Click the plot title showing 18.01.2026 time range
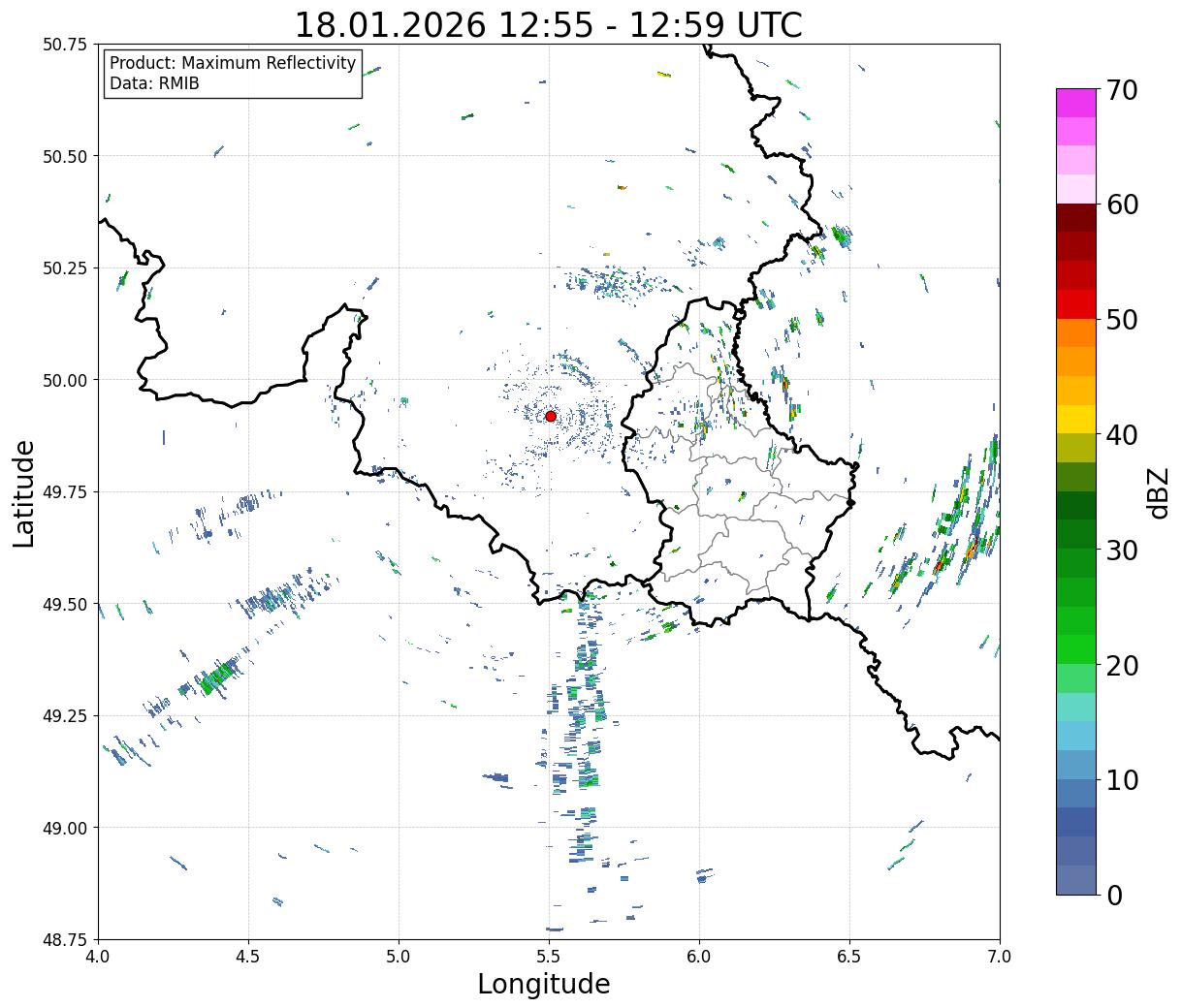 (x=549, y=24)
